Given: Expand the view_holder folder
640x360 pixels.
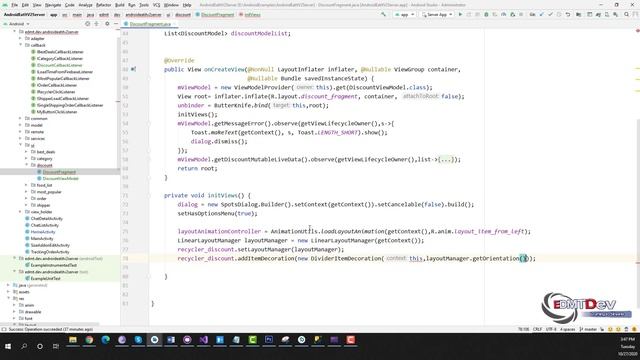Looking at the screenshot, I should 20,211.
